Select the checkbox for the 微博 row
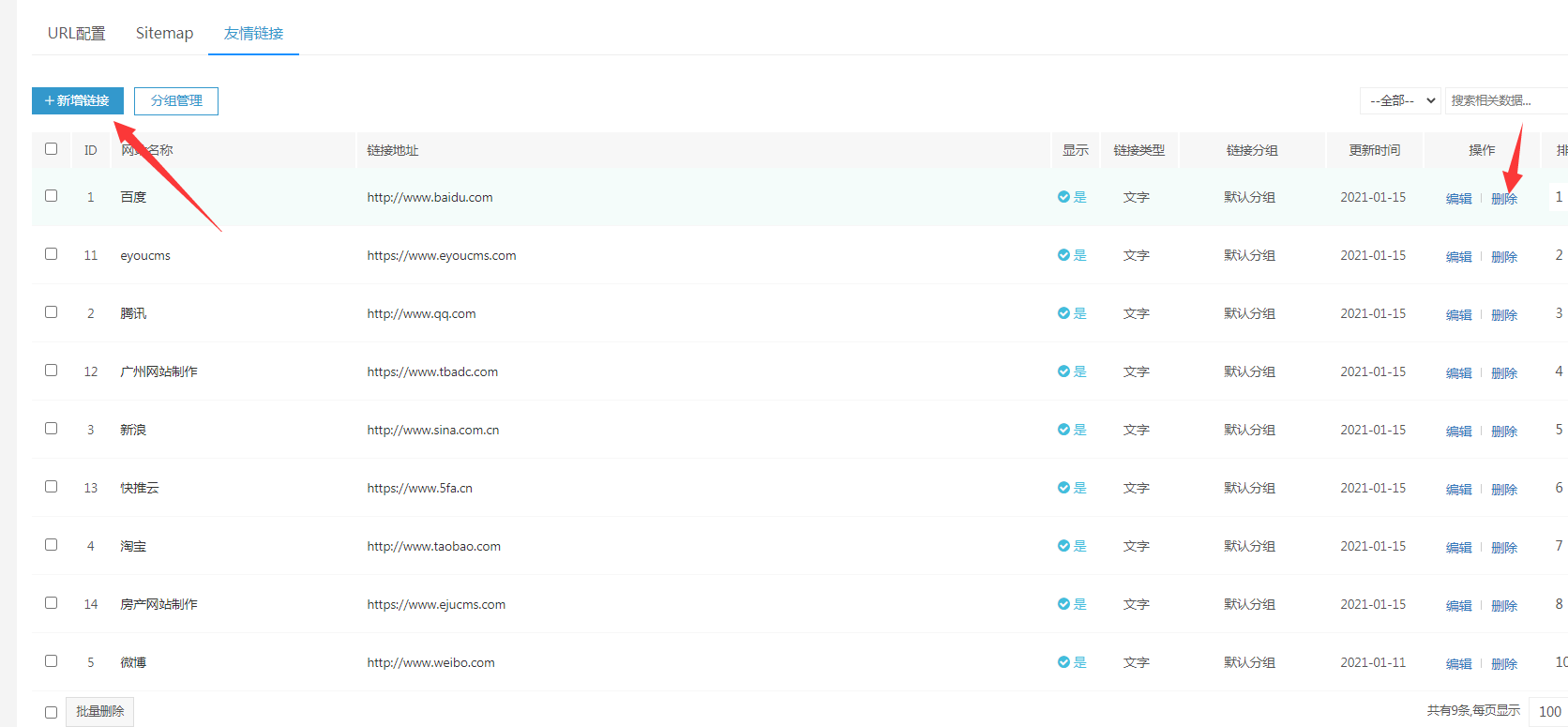The height and width of the screenshot is (727, 1568). pos(52,661)
